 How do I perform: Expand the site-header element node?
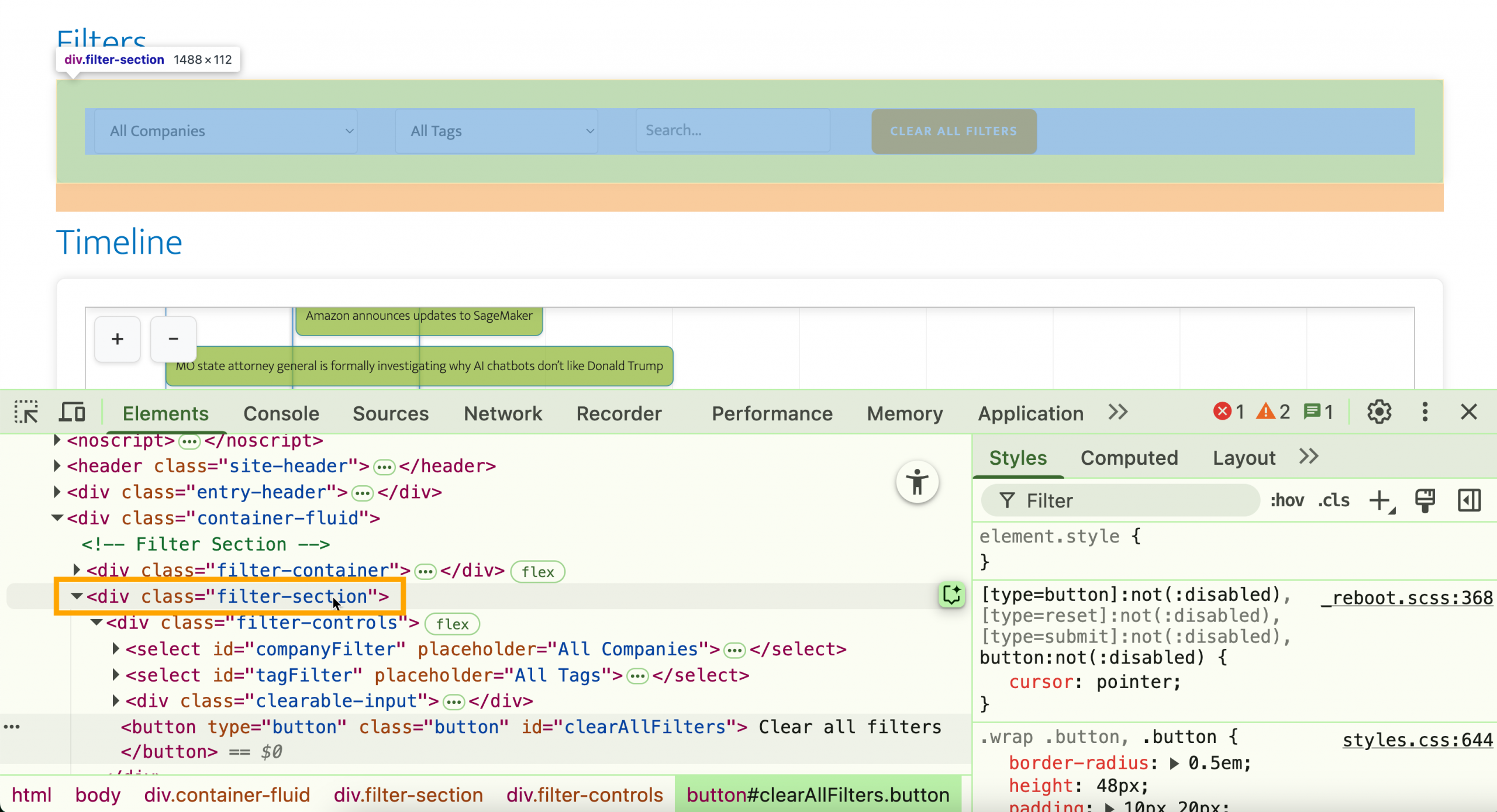tap(57, 466)
